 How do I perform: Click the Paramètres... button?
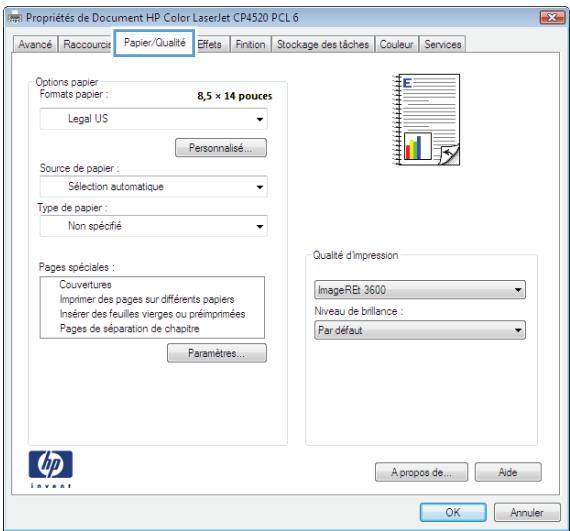217,353
